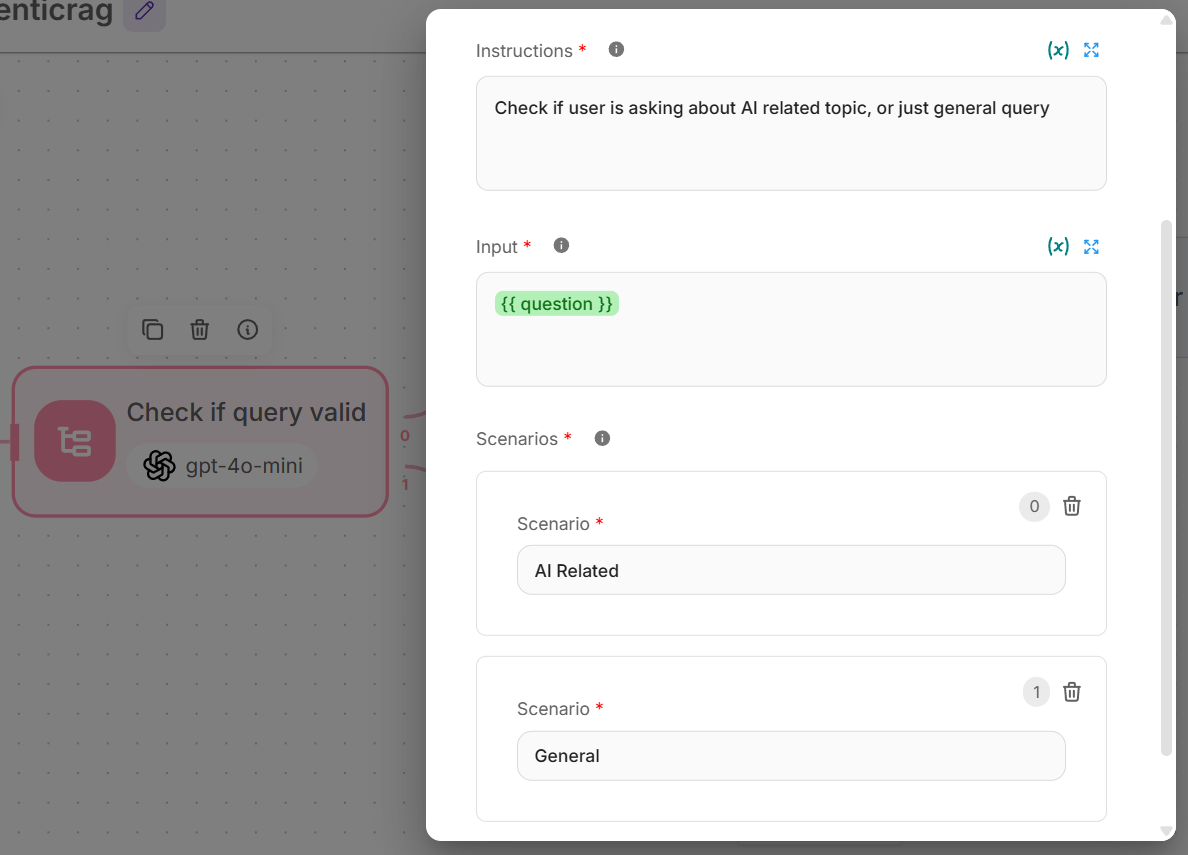Click the edit pencil icon beside the flow title
Screen dimensions: 1188x855
[x=145, y=12]
